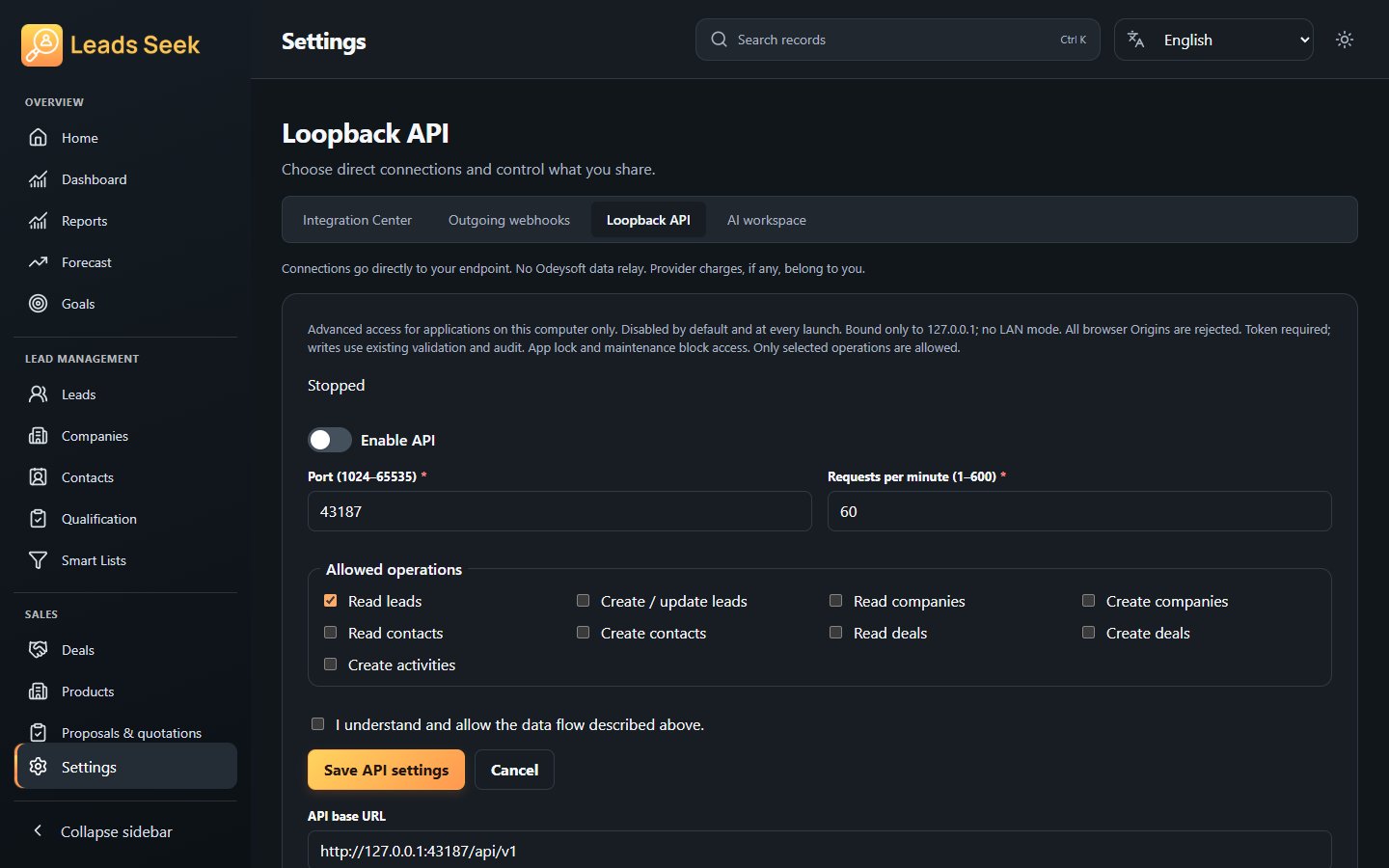The width and height of the screenshot is (1389, 868).
Task: Tick the Create contacts checkbox
Action: click(584, 633)
